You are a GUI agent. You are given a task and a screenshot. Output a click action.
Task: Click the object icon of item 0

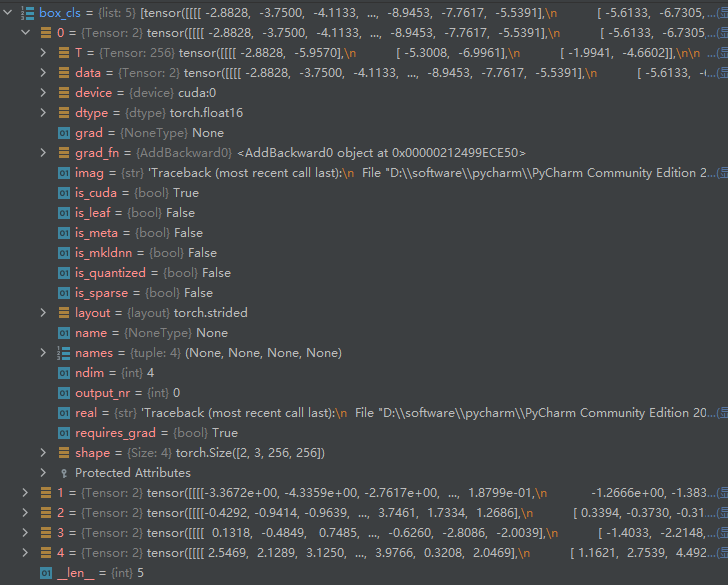(46, 32)
